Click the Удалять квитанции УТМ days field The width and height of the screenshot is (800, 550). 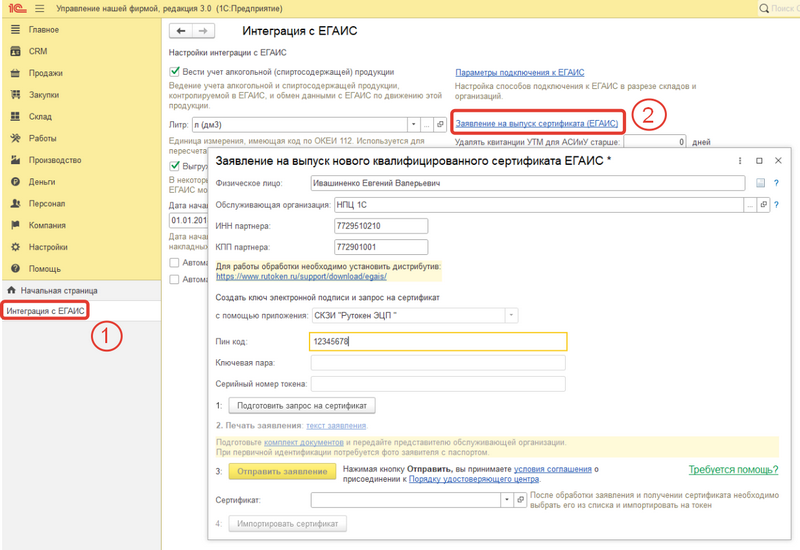tap(655, 142)
